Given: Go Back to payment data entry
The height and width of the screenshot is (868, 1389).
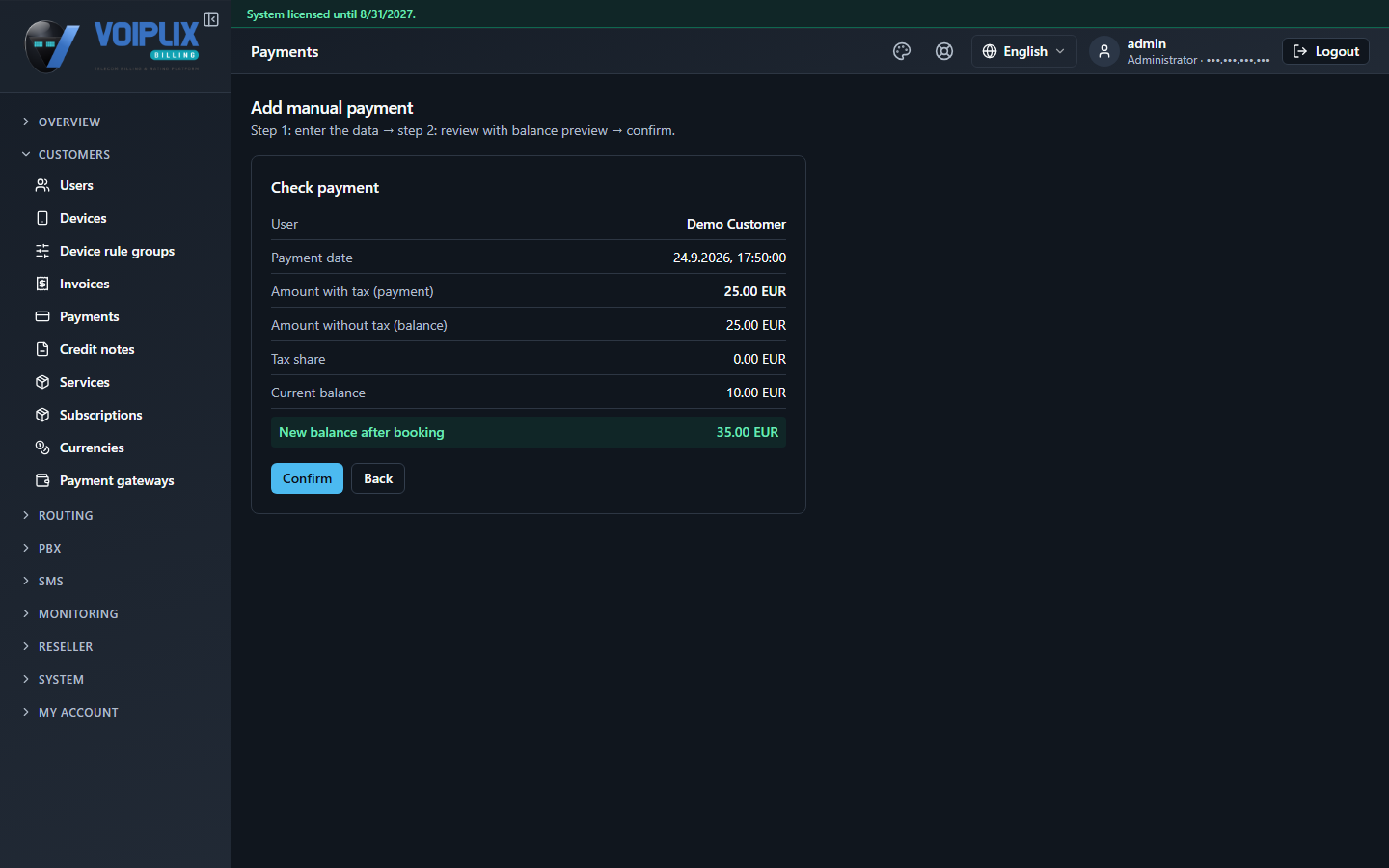Looking at the screenshot, I should [x=378, y=478].
